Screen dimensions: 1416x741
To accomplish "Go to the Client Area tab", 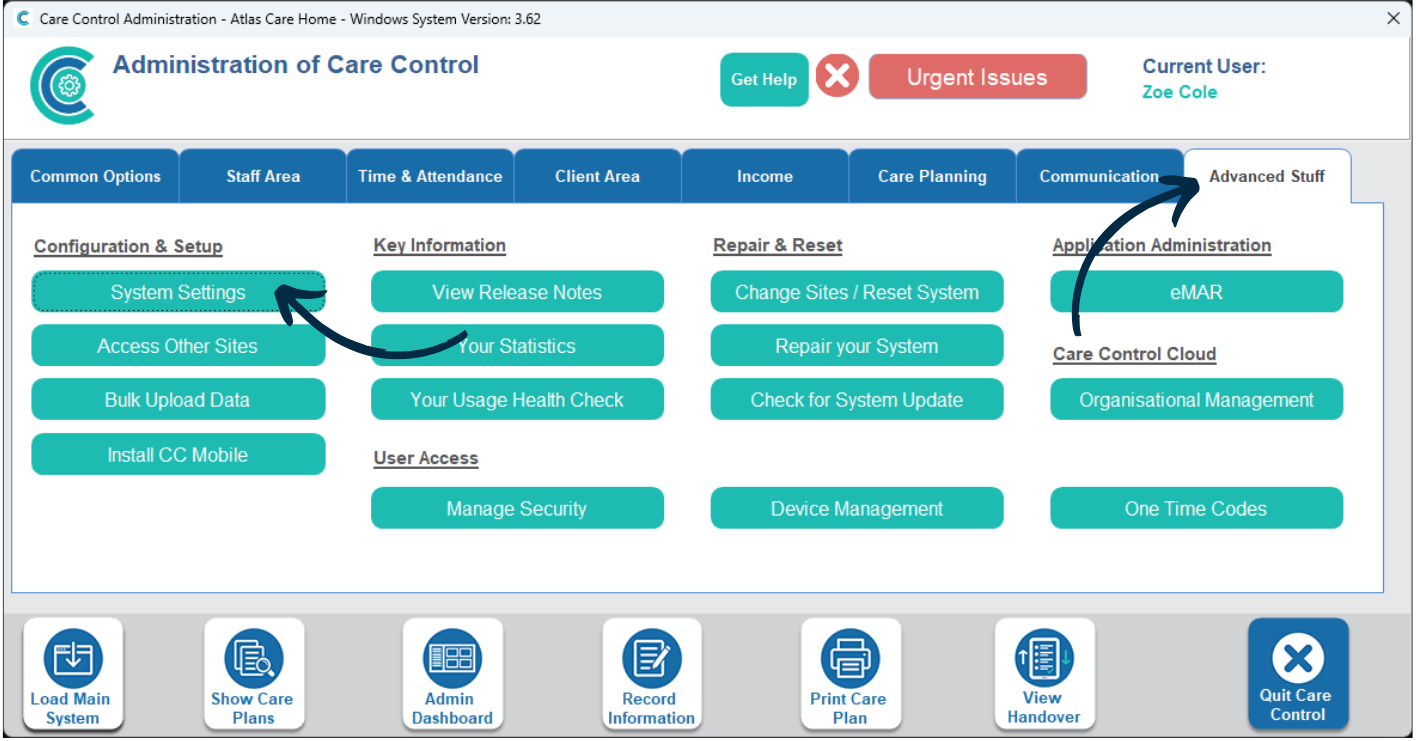I will [x=597, y=176].
